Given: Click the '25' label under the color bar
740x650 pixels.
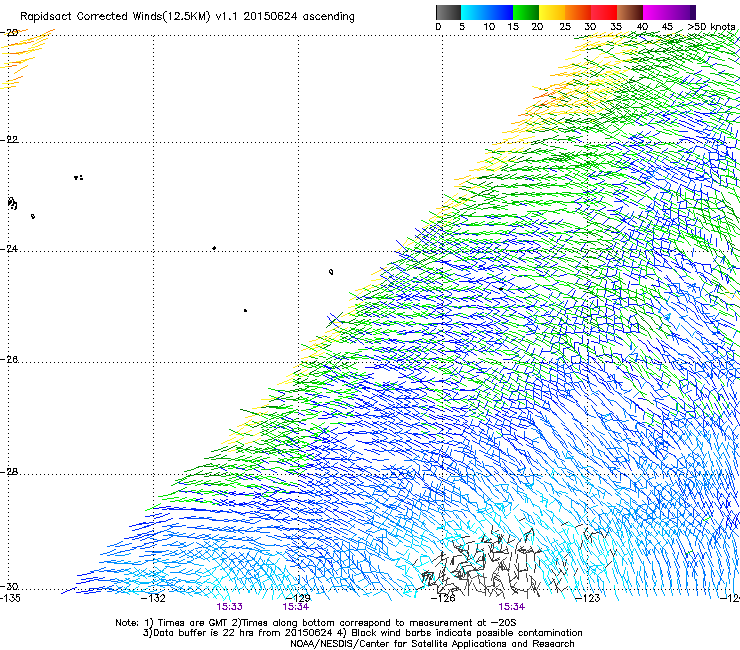Looking at the screenshot, I should coord(565,27).
